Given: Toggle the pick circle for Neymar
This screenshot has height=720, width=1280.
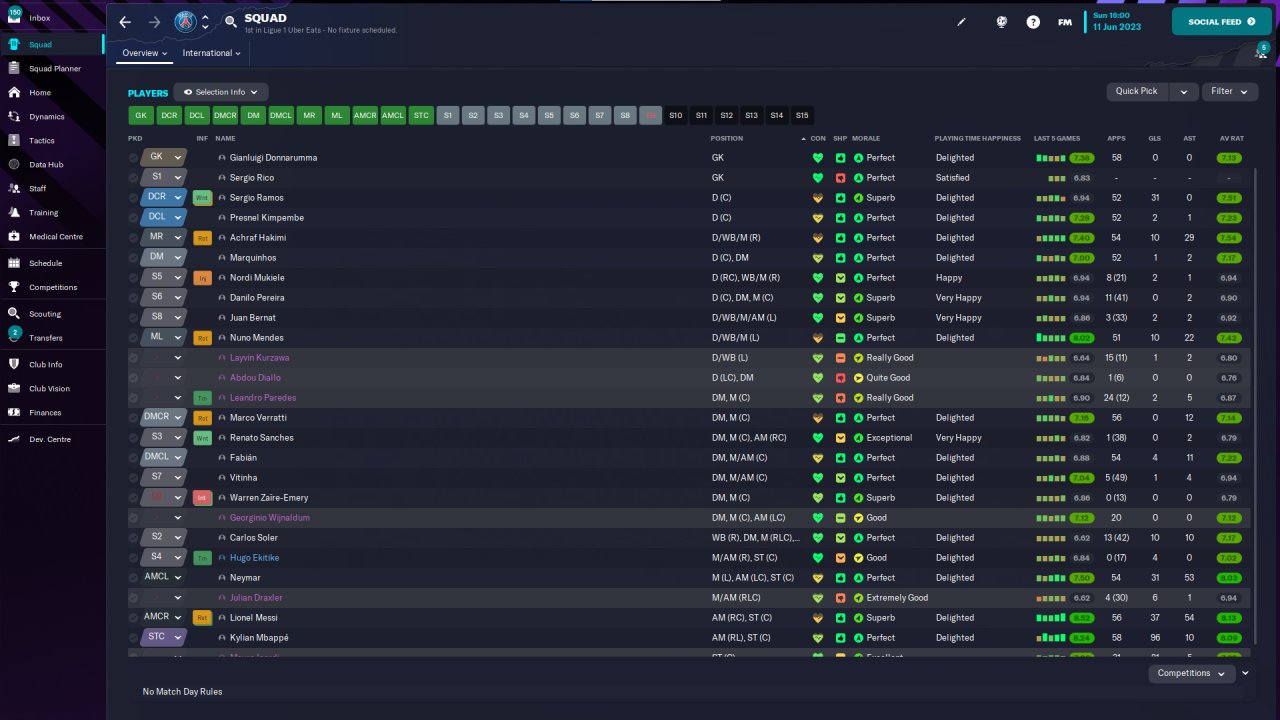Looking at the screenshot, I should (133, 578).
